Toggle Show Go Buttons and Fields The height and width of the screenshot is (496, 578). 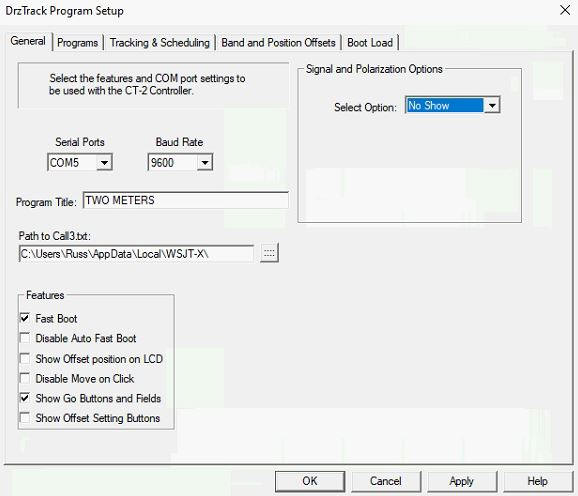25,398
